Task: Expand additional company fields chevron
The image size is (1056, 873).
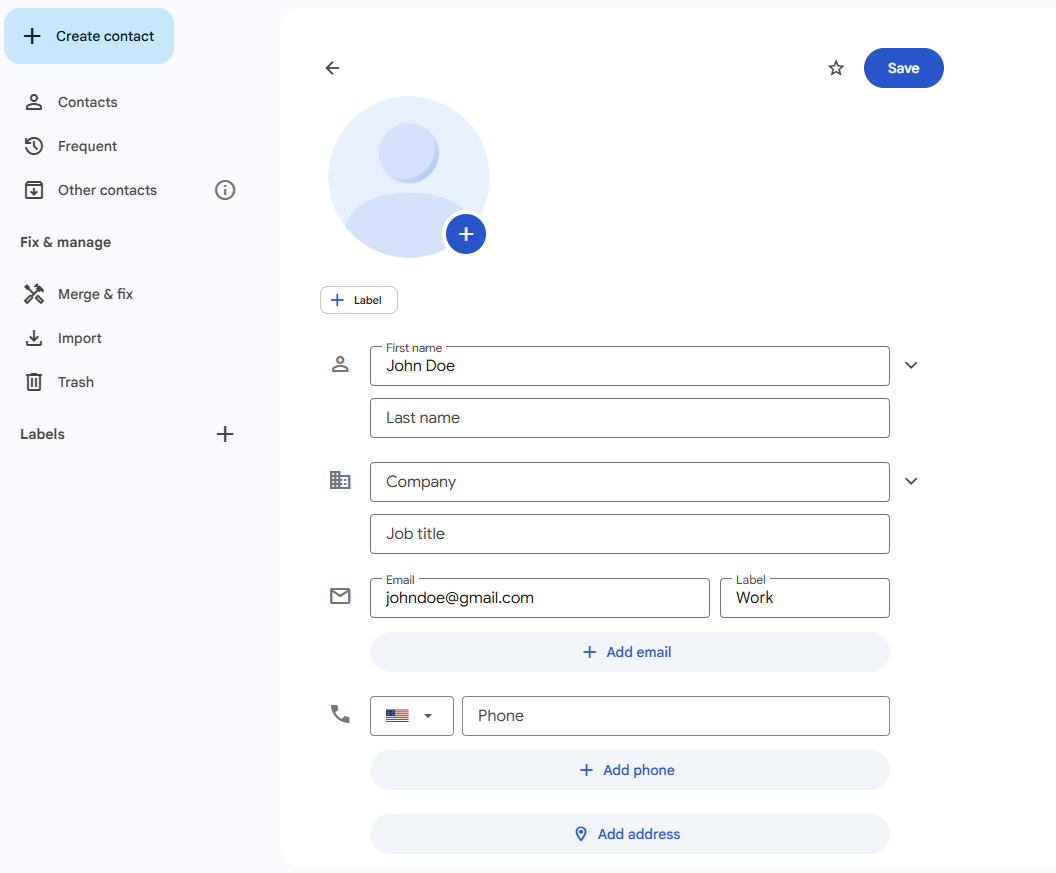Action: point(911,481)
